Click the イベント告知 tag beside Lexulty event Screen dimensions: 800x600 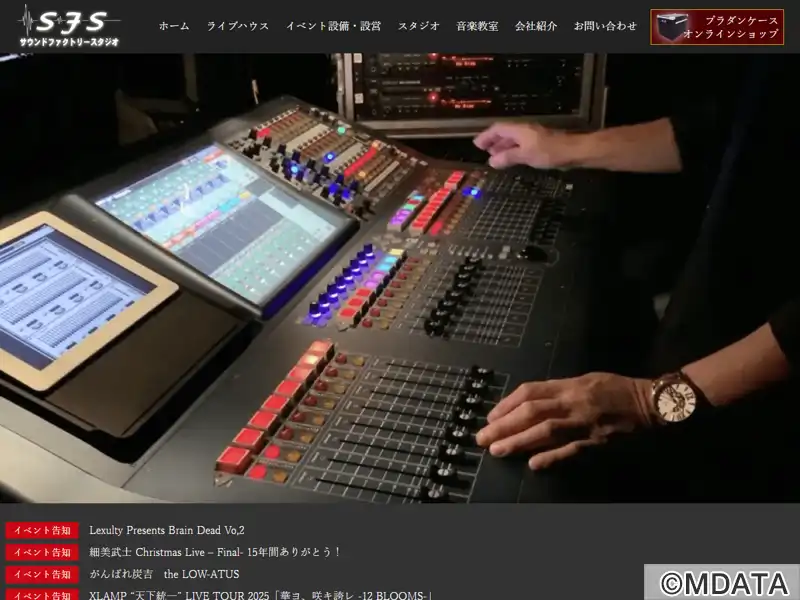click(x=42, y=530)
